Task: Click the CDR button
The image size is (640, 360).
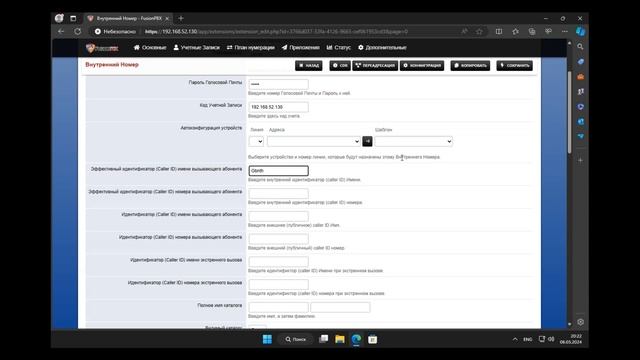Action: pyautogui.click(x=340, y=66)
